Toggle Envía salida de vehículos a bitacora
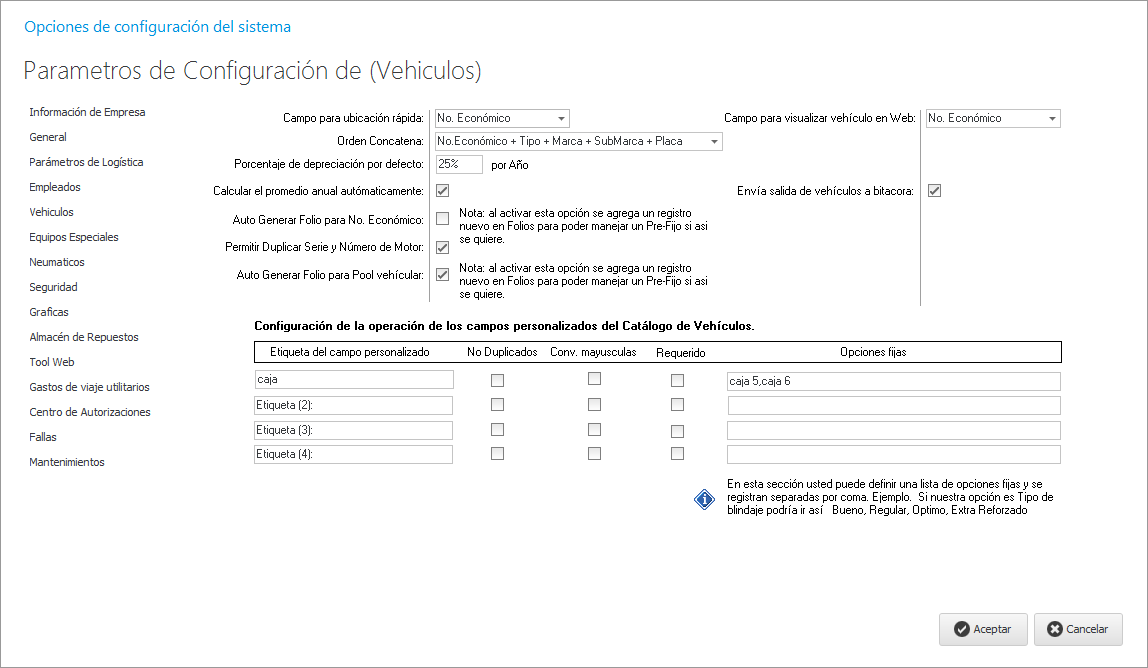 [934, 190]
